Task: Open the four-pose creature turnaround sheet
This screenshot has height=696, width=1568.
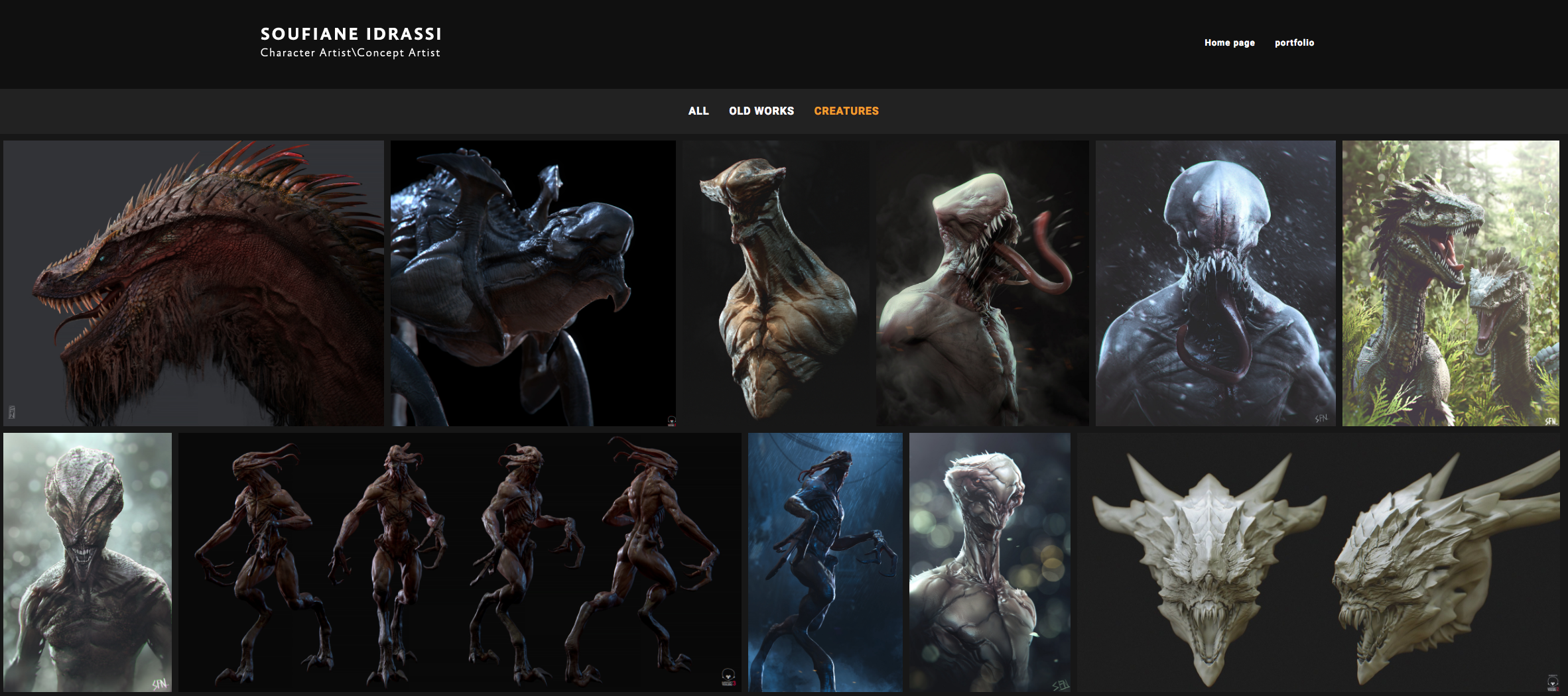Action: (459, 562)
